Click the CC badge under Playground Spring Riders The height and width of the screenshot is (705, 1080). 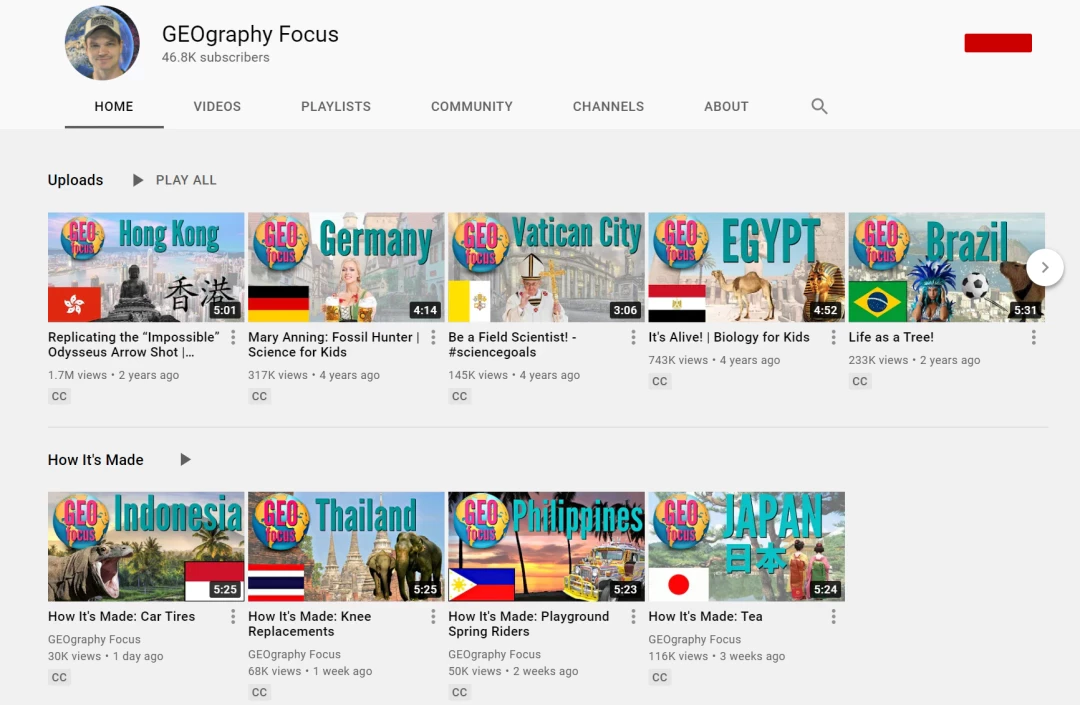(x=459, y=692)
